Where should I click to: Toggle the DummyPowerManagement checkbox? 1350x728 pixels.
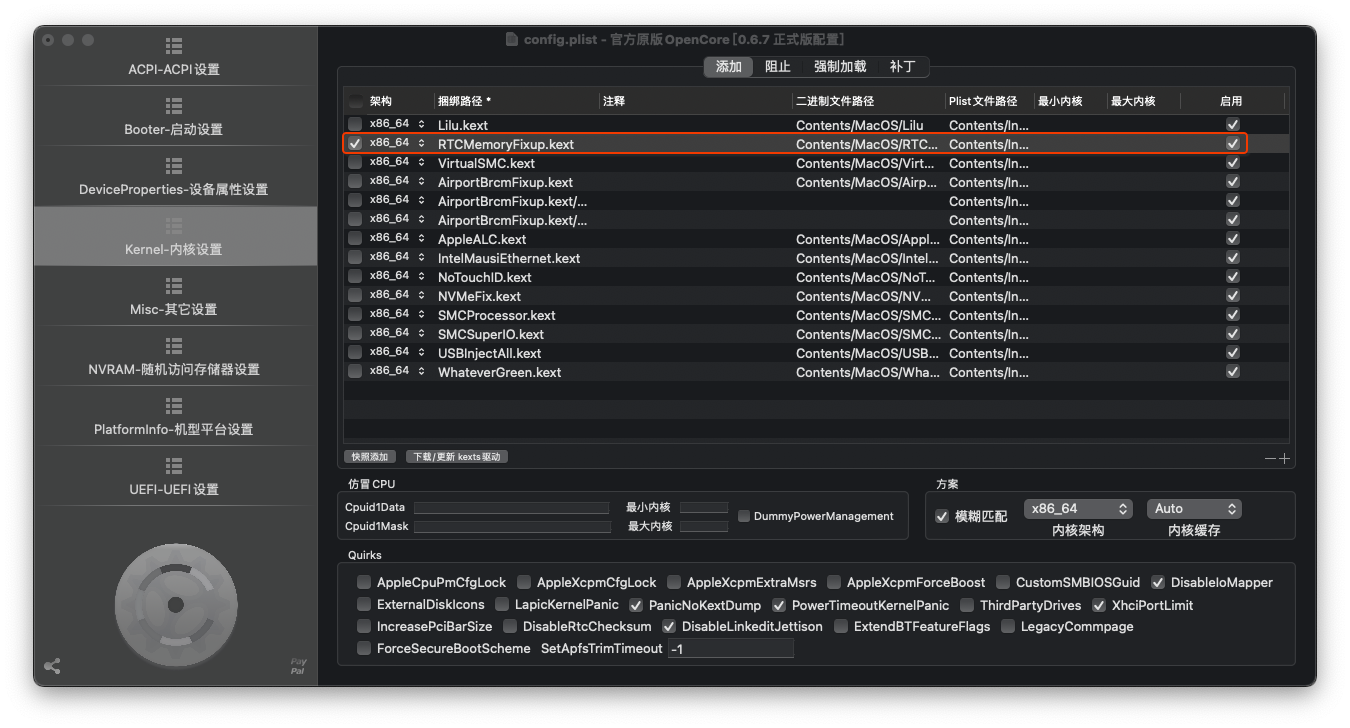coord(744,516)
